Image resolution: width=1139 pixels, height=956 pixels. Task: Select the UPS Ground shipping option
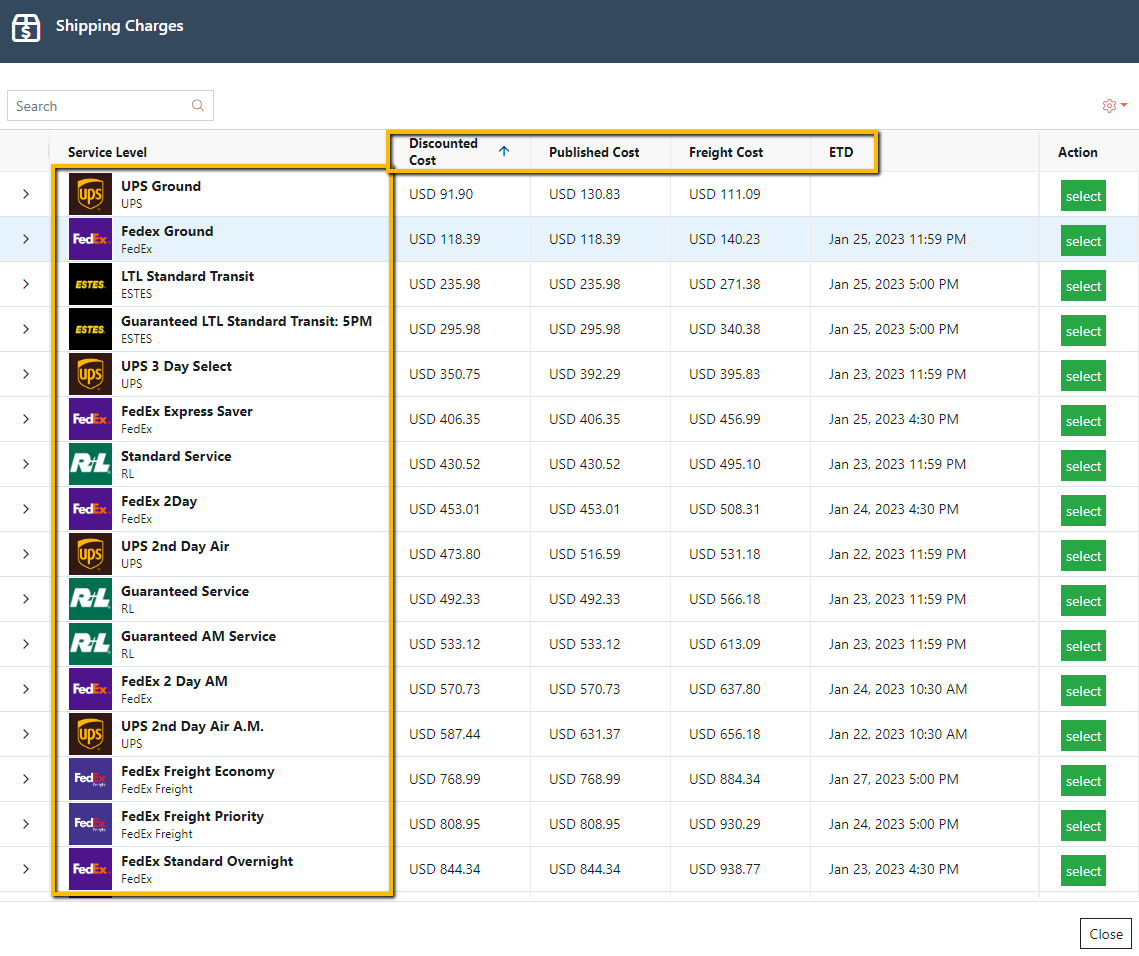click(x=1083, y=196)
